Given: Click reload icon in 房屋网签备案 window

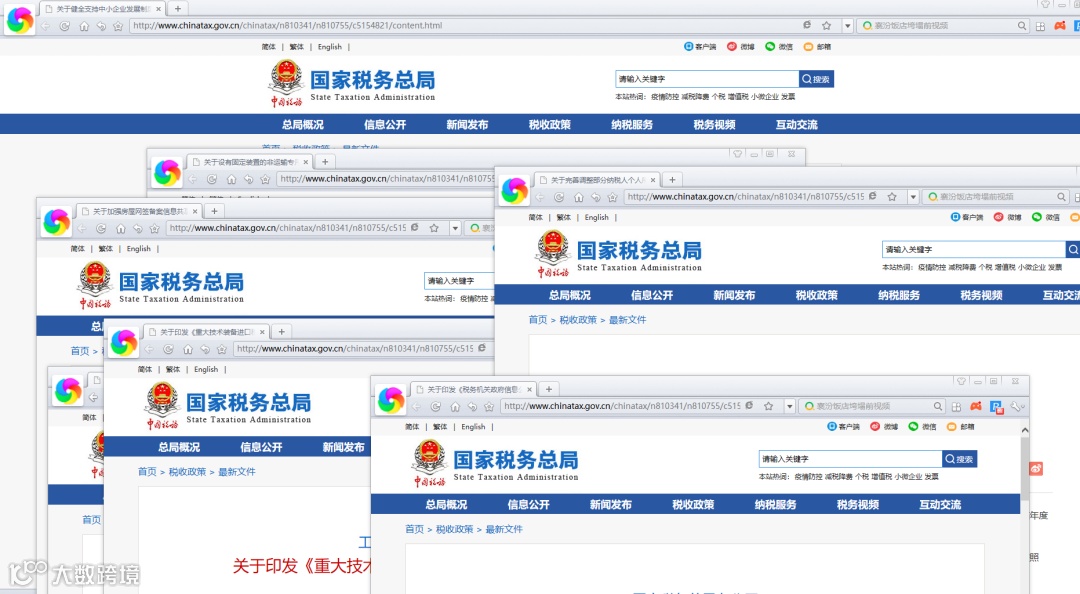Looking at the screenshot, I should pyautogui.click(x=101, y=228).
